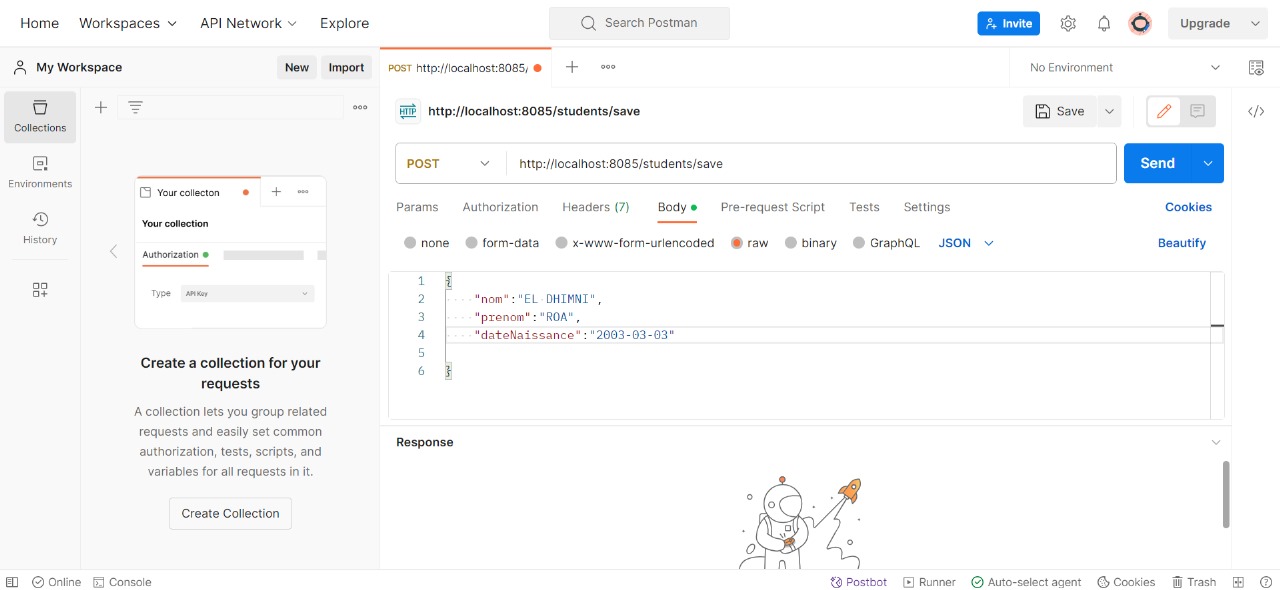Select the form-data body type
Viewport: 1280px width, 590px height.
[x=502, y=242]
